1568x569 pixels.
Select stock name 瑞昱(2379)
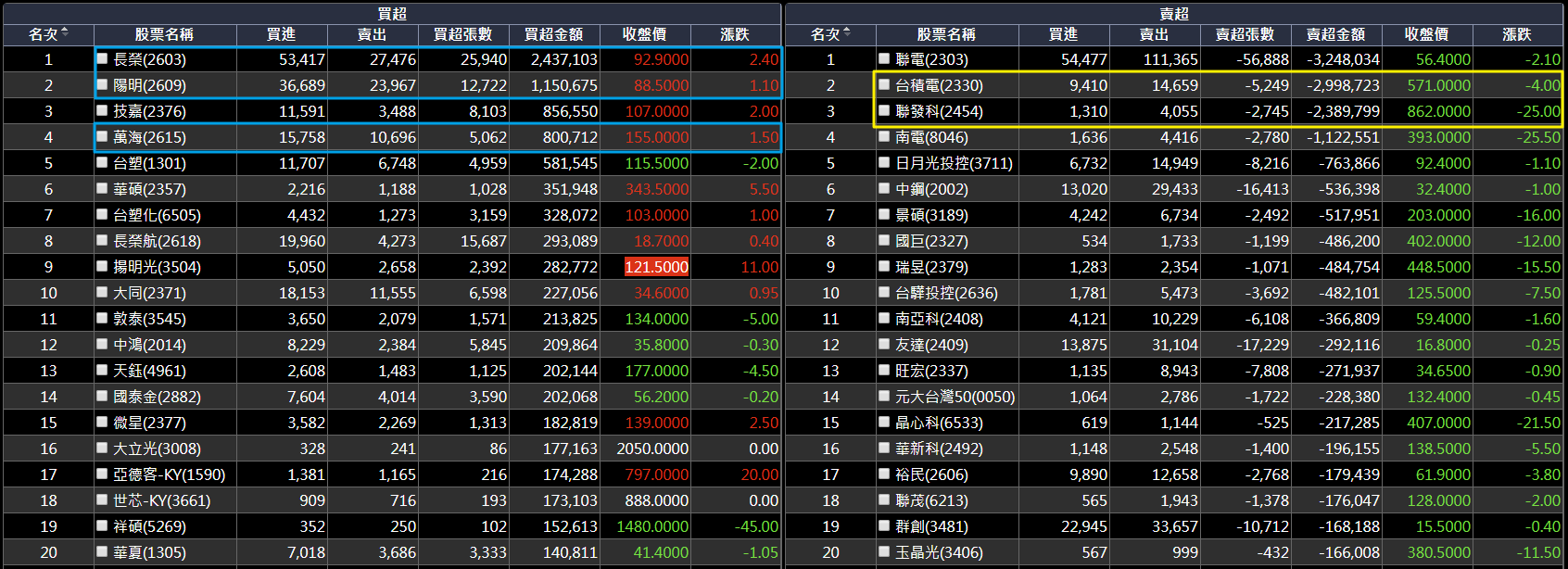931,267
